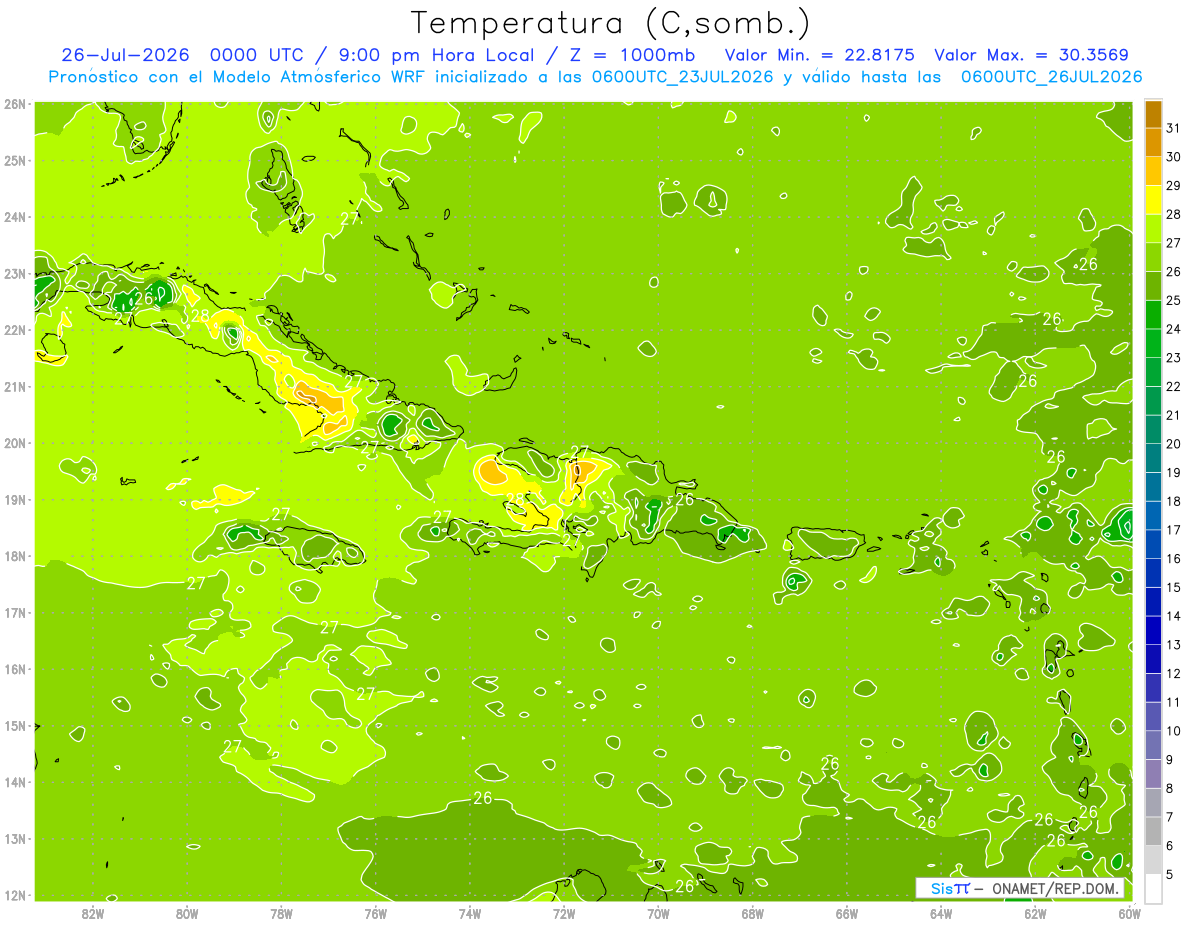The image size is (1200, 927).
Task: Click the colorbar label '29'
Action: point(1174,186)
